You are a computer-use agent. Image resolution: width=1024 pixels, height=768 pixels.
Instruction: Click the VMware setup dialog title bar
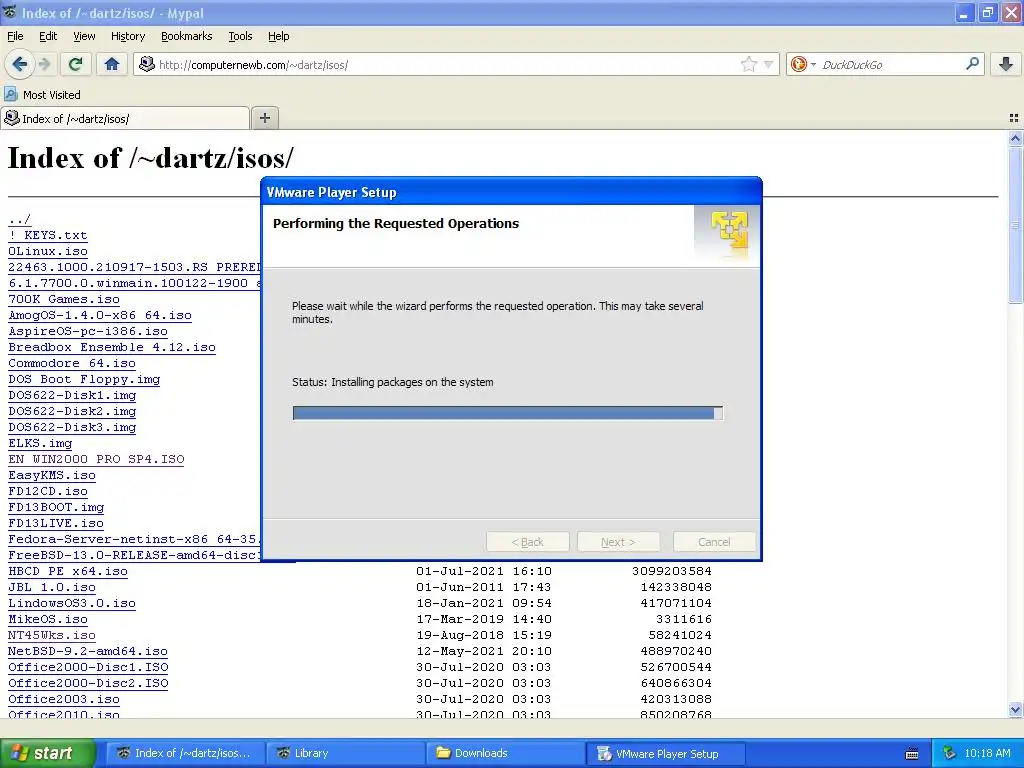pos(511,192)
